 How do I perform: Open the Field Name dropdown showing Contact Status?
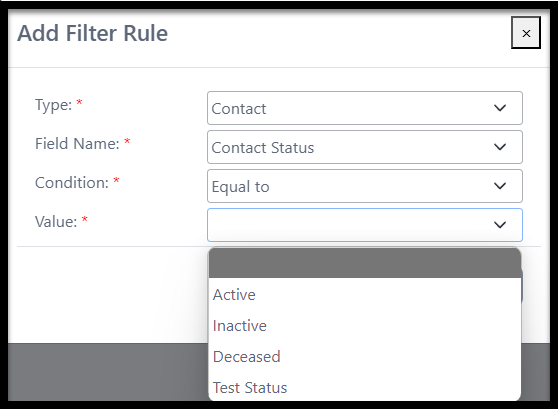[x=365, y=147]
